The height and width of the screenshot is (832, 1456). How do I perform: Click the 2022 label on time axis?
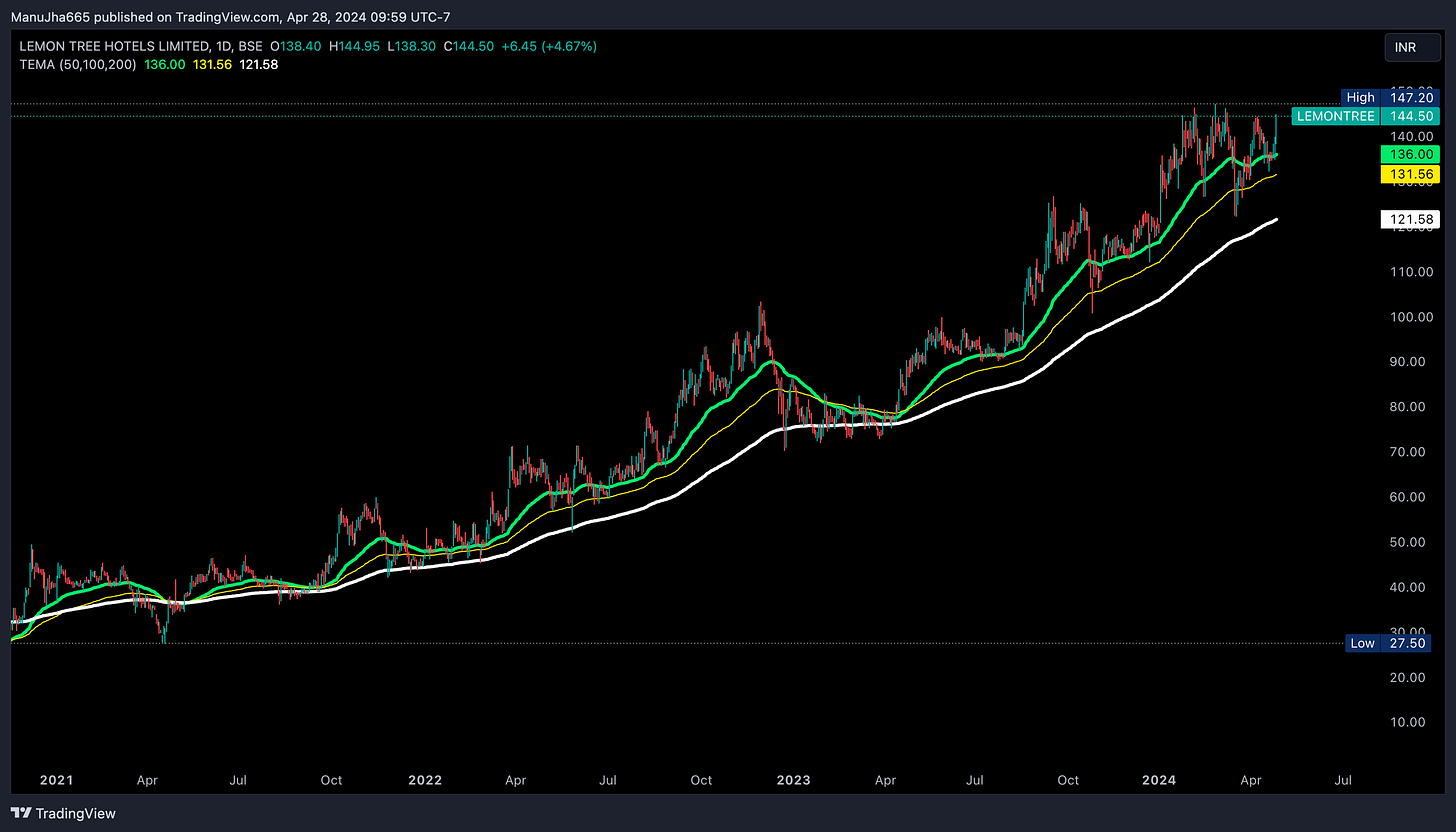click(426, 779)
